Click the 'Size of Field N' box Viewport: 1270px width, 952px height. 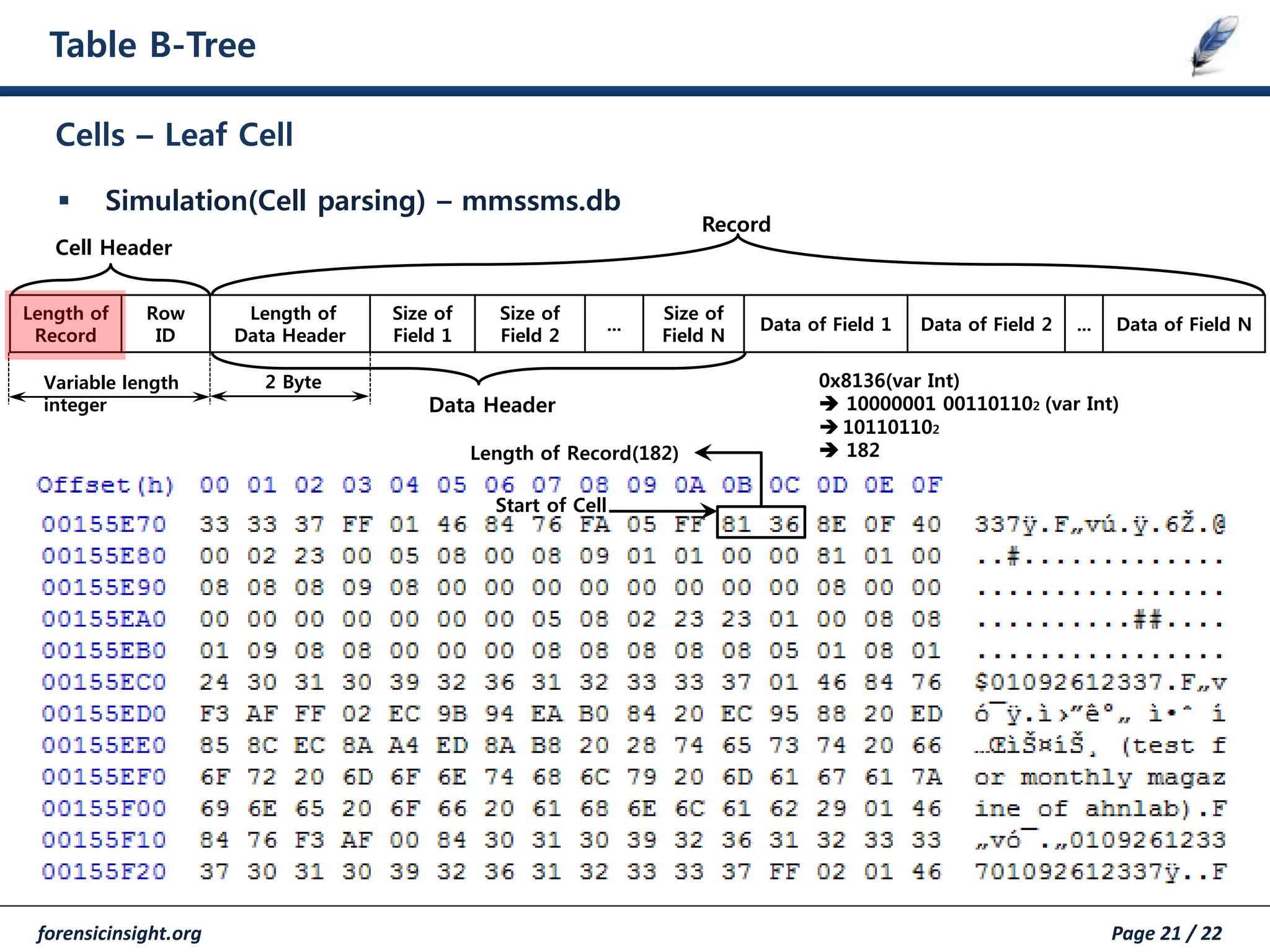pyautogui.click(x=693, y=324)
